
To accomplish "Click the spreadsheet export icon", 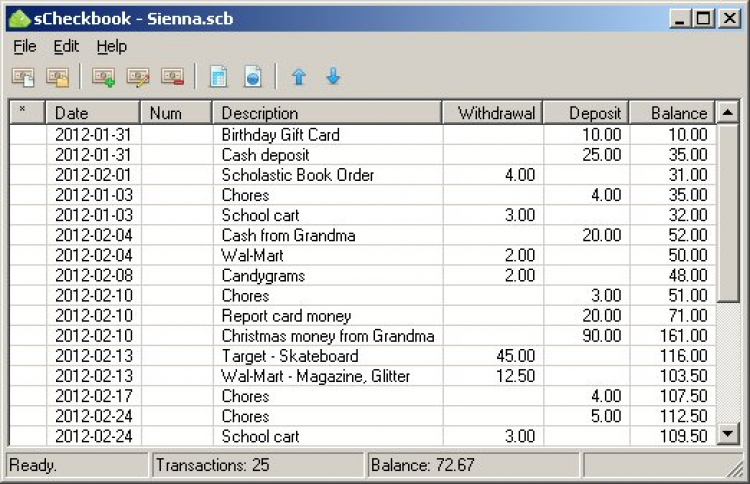I will pyautogui.click(x=219, y=77).
